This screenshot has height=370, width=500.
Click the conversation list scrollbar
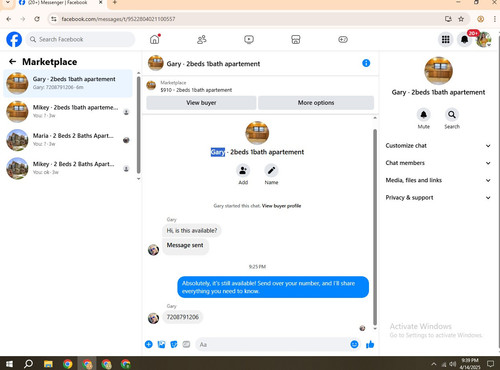[x=139, y=125]
